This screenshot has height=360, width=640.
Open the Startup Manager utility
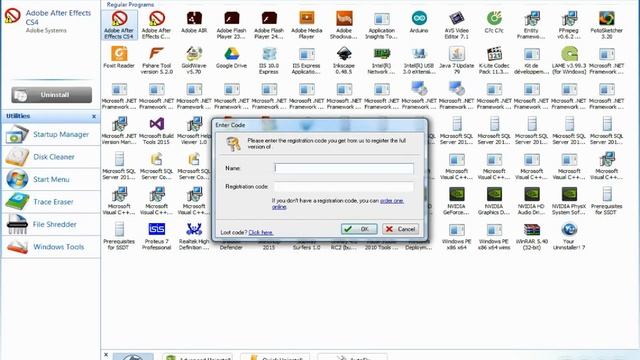click(x=51, y=134)
